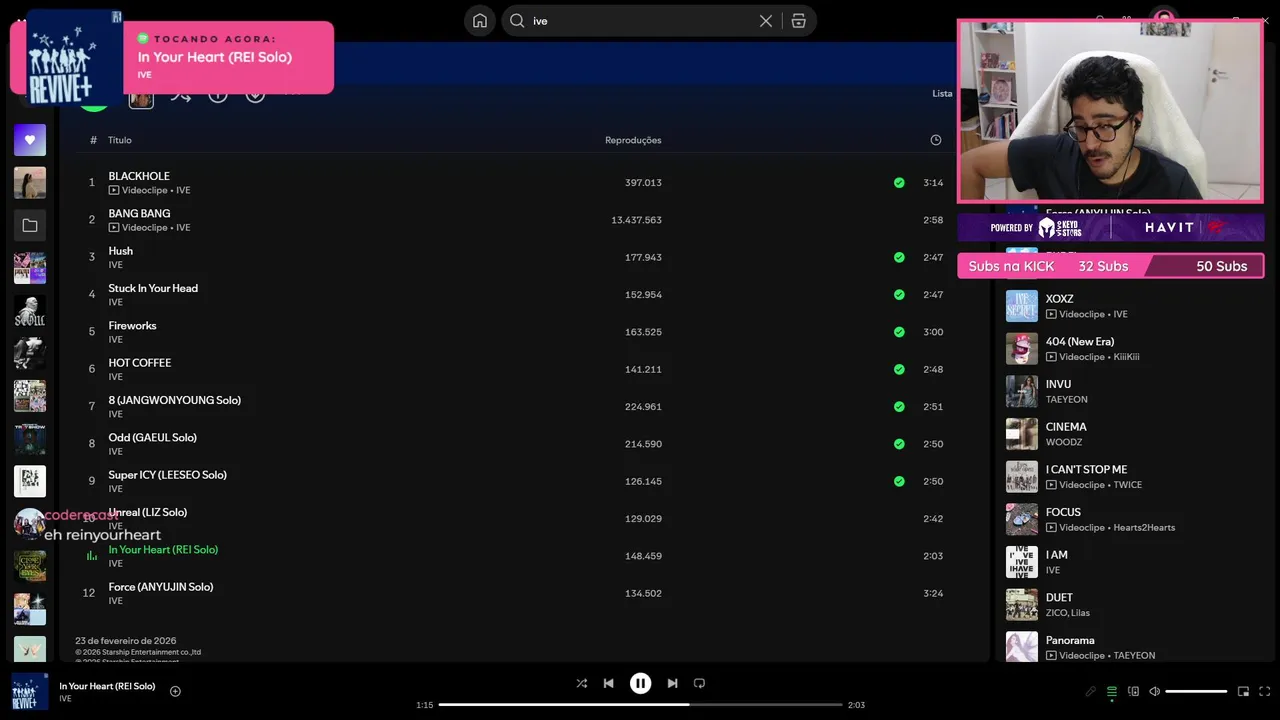Viewport: 1280px width, 720px height.
Task: Go to Spotify Home via house icon
Action: click(x=480, y=21)
